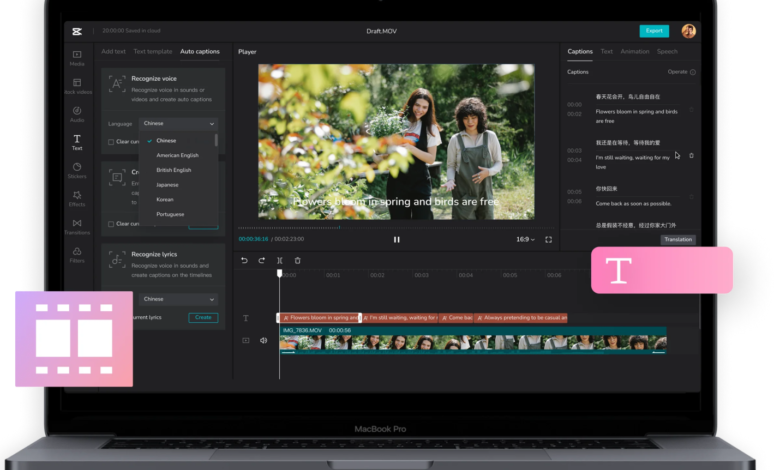Click the 00:03 mark on the timeline ruler
This screenshot has width=780, height=470.
(x=421, y=275)
